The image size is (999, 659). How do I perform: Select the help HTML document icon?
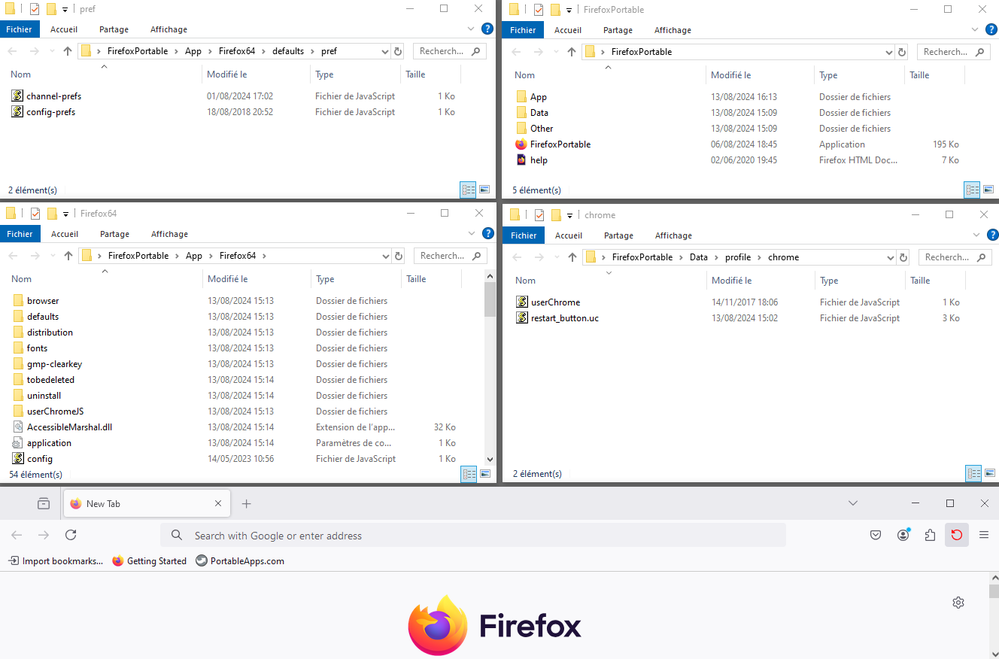click(x=521, y=160)
